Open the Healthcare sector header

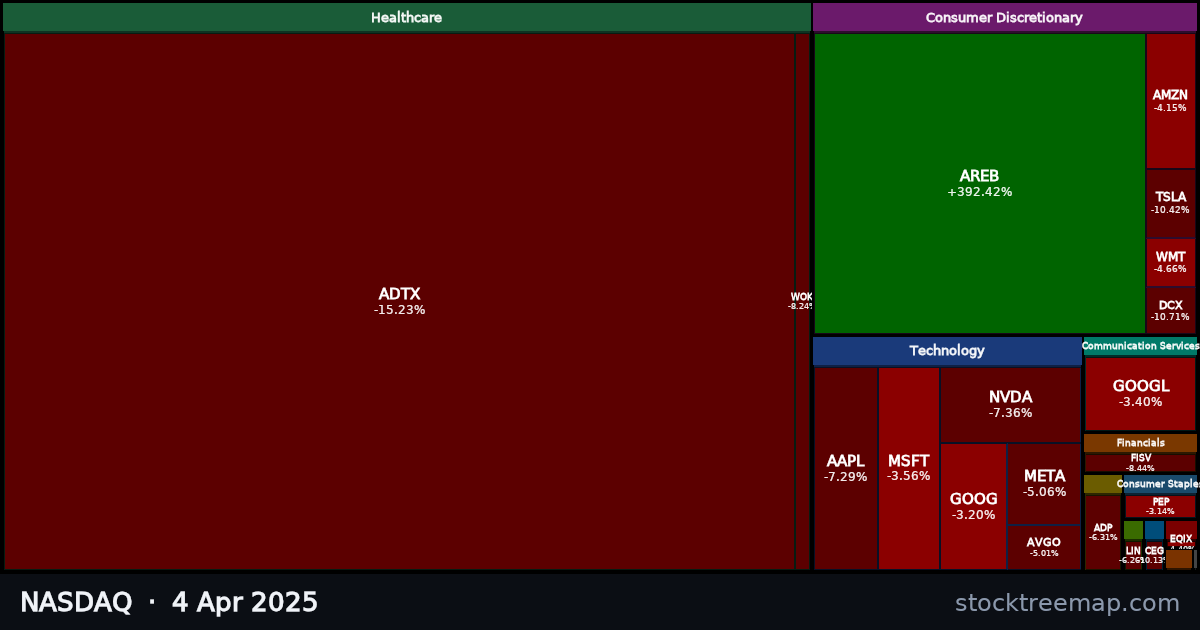click(406, 17)
